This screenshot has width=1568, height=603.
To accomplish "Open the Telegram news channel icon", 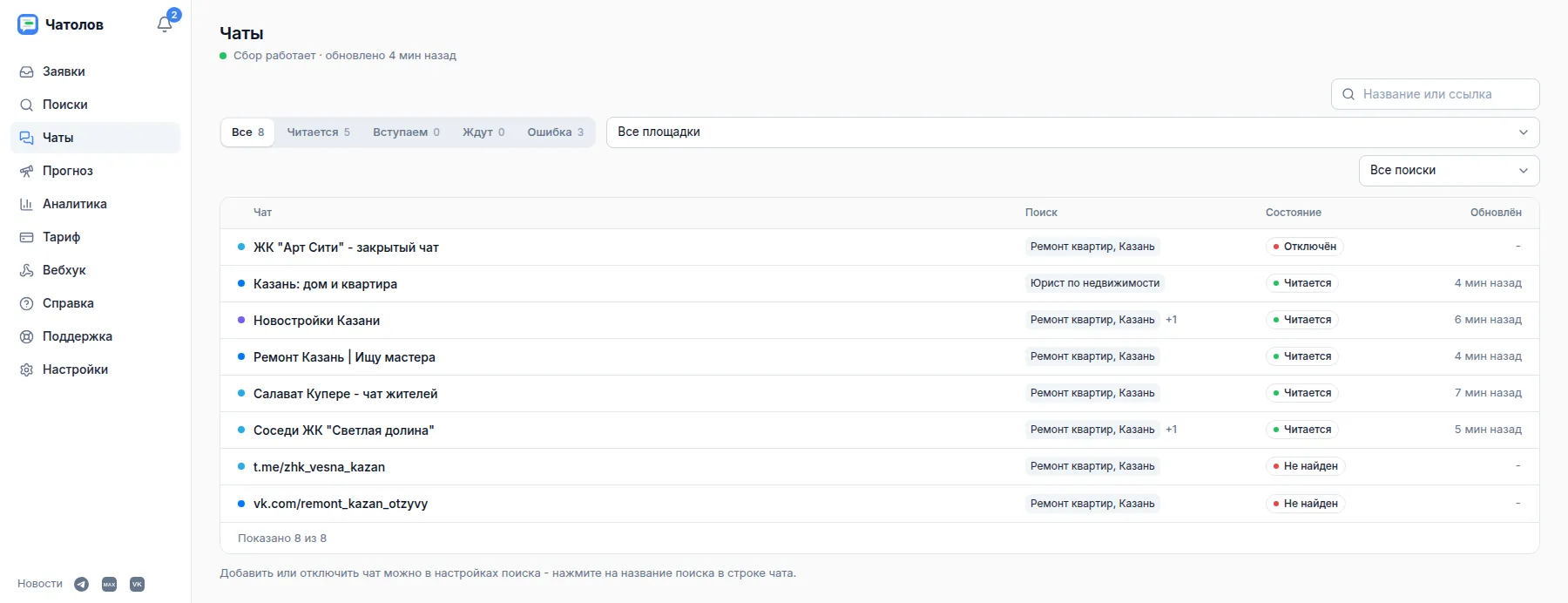I will pos(81,585).
